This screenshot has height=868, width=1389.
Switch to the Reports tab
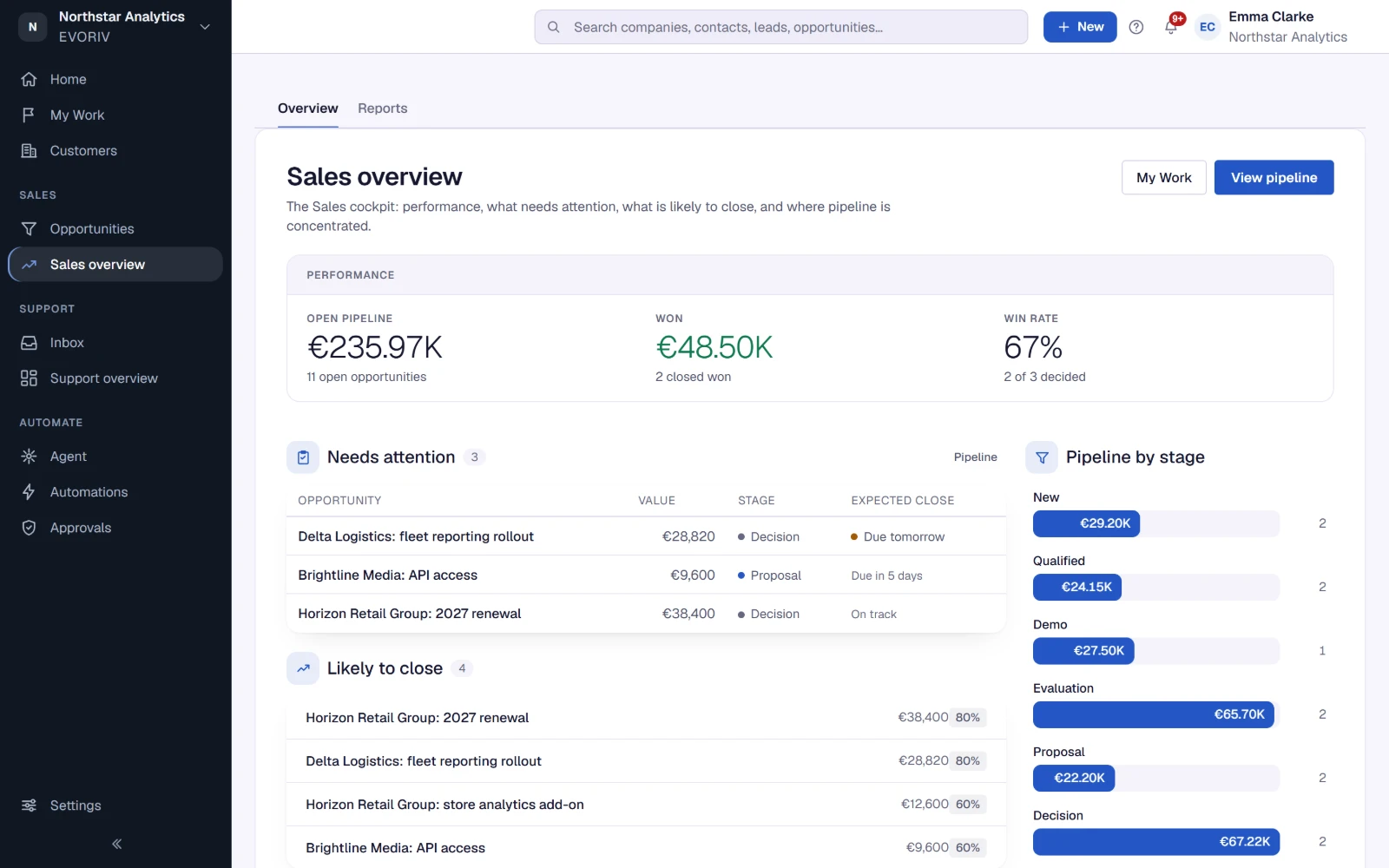pos(382,108)
